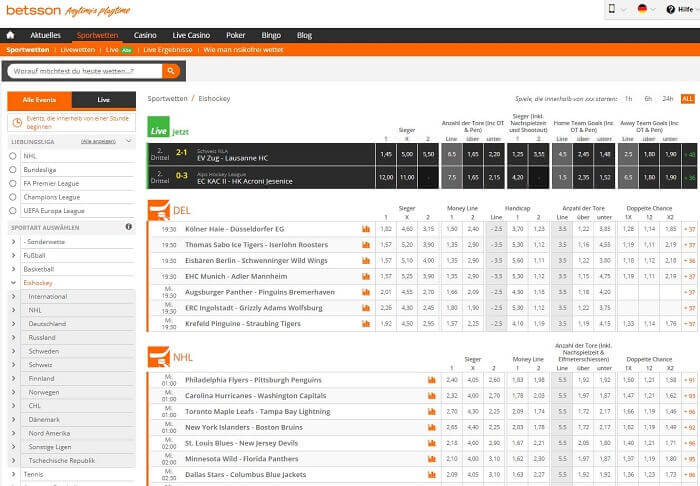
Task: Select the ALL time filter
Action: pos(688,99)
